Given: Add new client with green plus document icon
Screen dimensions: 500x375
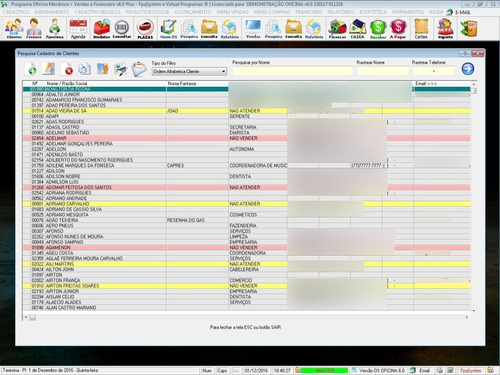Looking at the screenshot, I should [31, 69].
